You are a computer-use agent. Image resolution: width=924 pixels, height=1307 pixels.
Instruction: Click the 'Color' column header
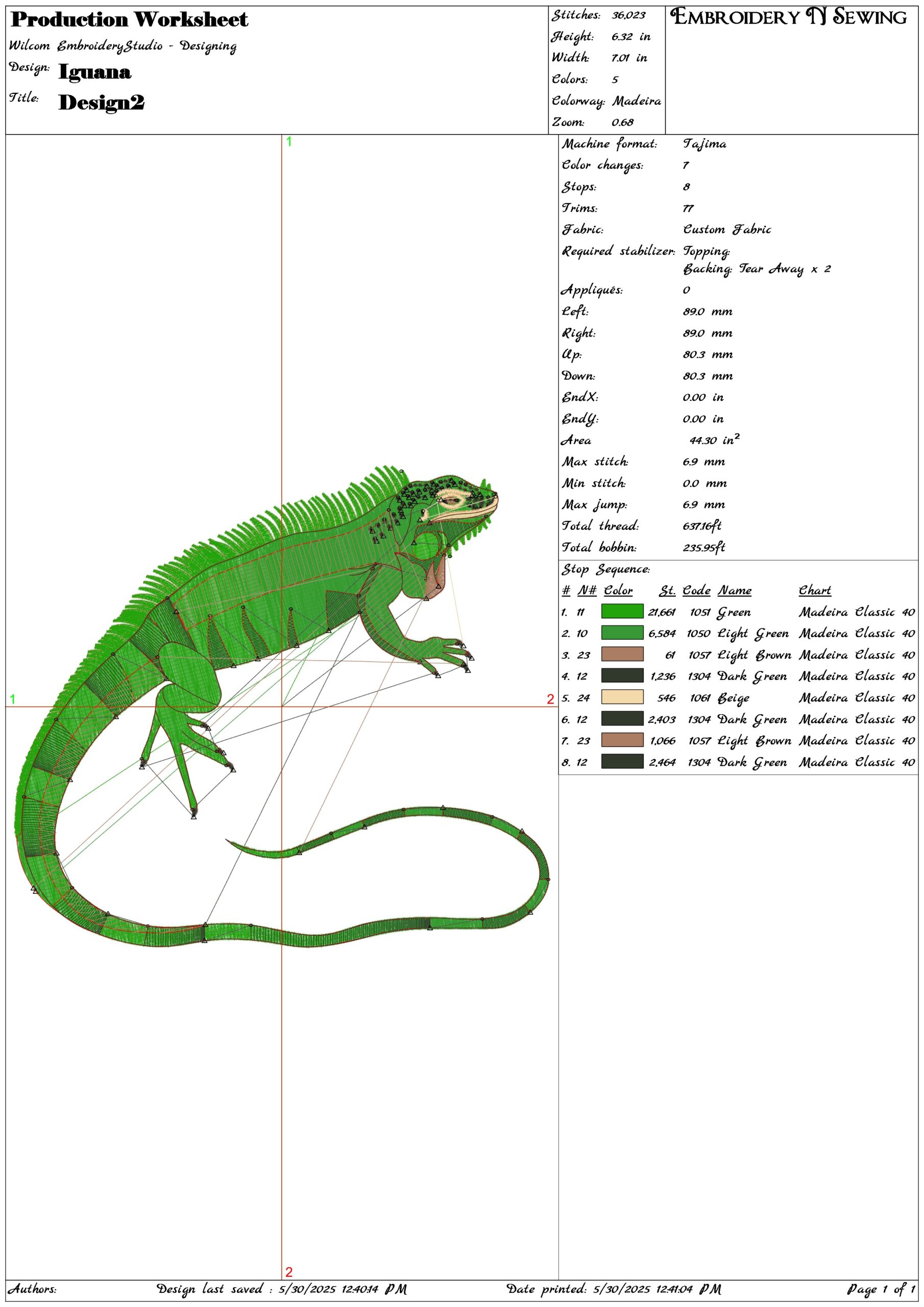tap(618, 590)
